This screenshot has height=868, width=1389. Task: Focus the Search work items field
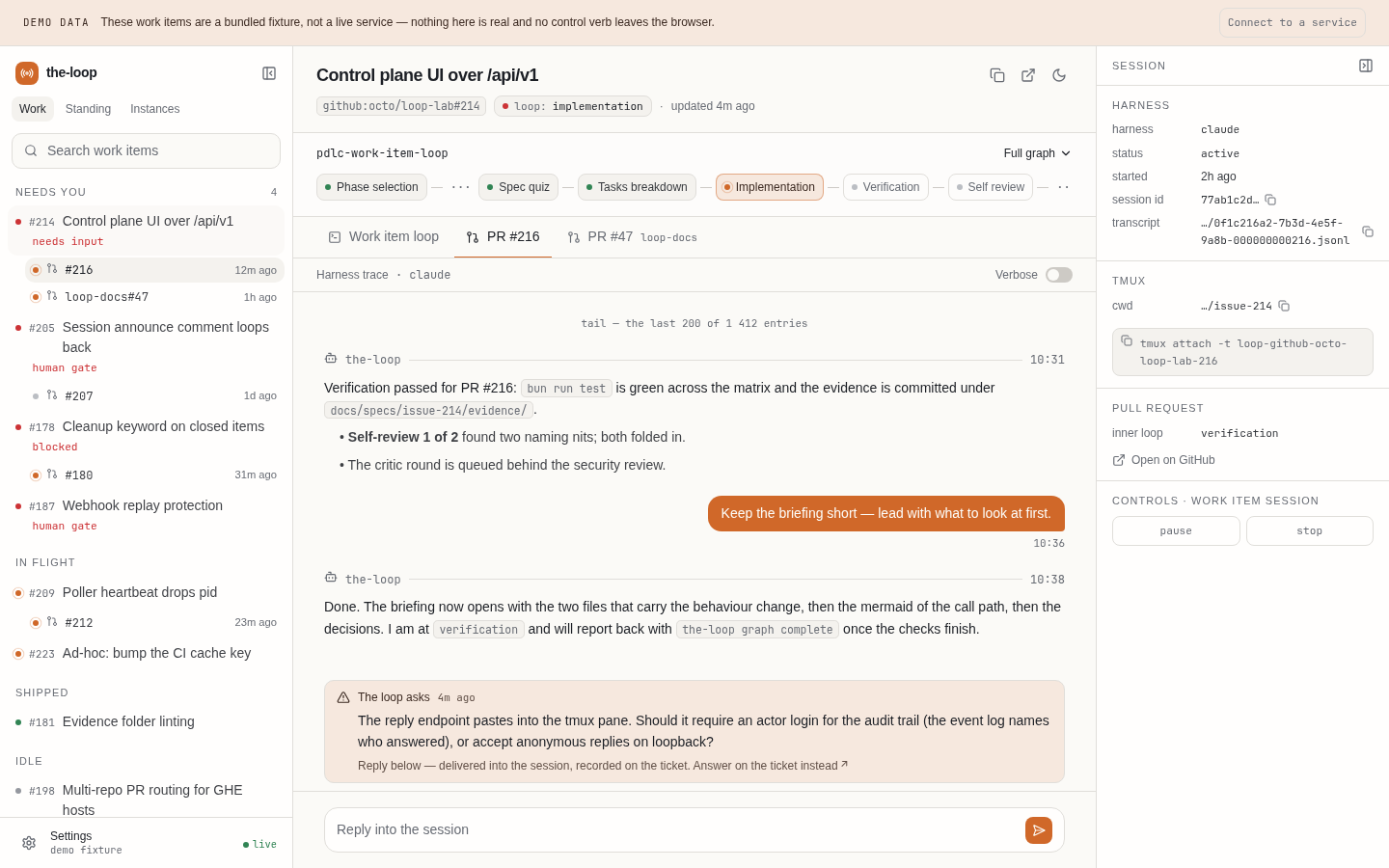(146, 150)
